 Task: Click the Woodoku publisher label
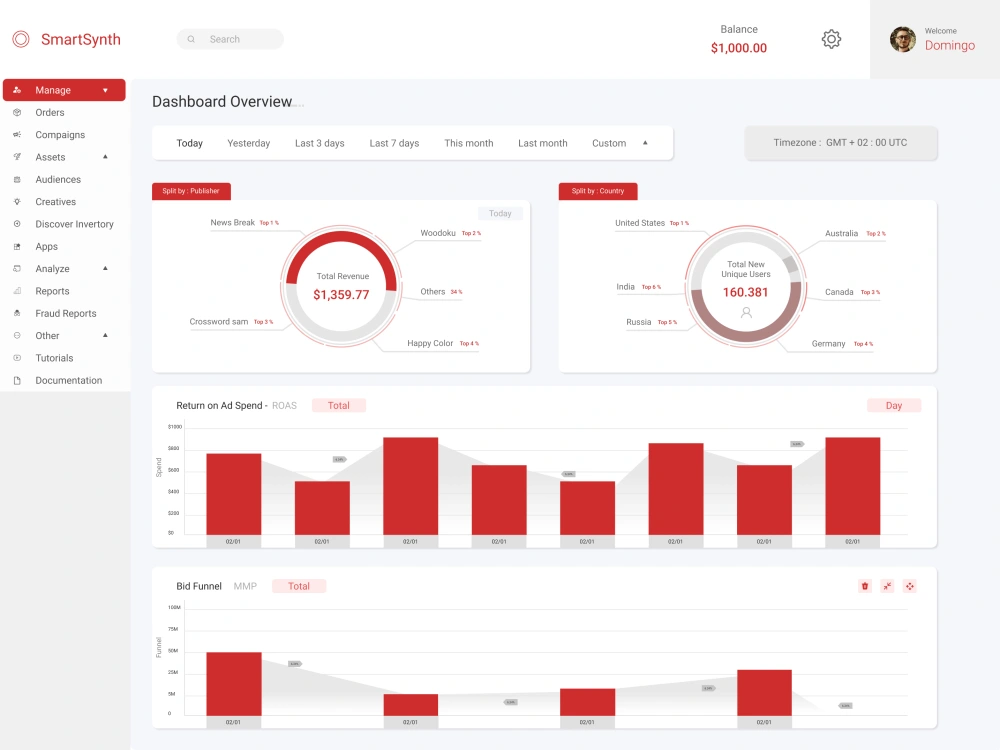[x=438, y=233]
